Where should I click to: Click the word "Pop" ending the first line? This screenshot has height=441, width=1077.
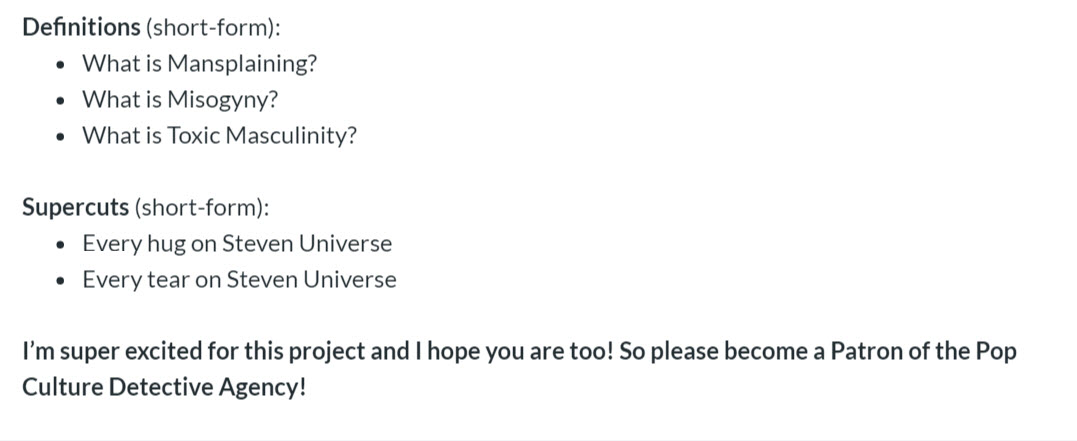pos(996,352)
